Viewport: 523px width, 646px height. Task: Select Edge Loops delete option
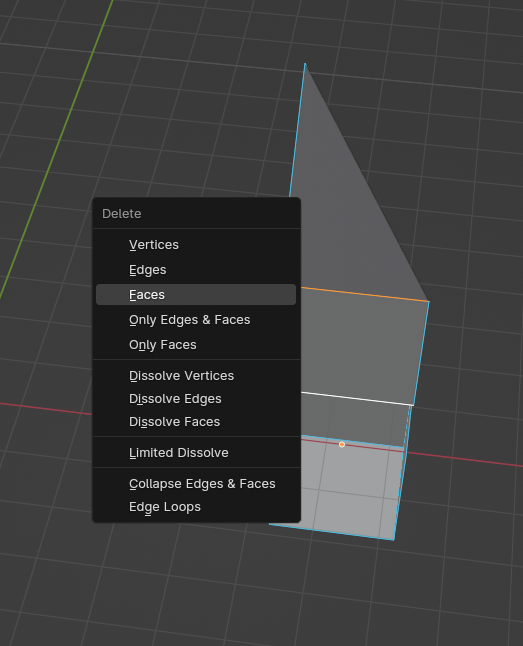pos(196,507)
